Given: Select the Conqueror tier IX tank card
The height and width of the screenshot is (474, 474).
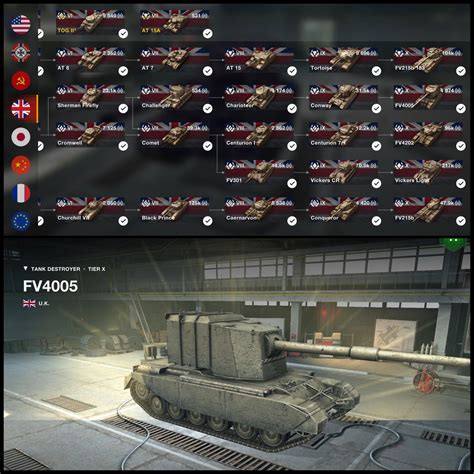Looking at the screenshot, I should pyautogui.click(x=344, y=210).
